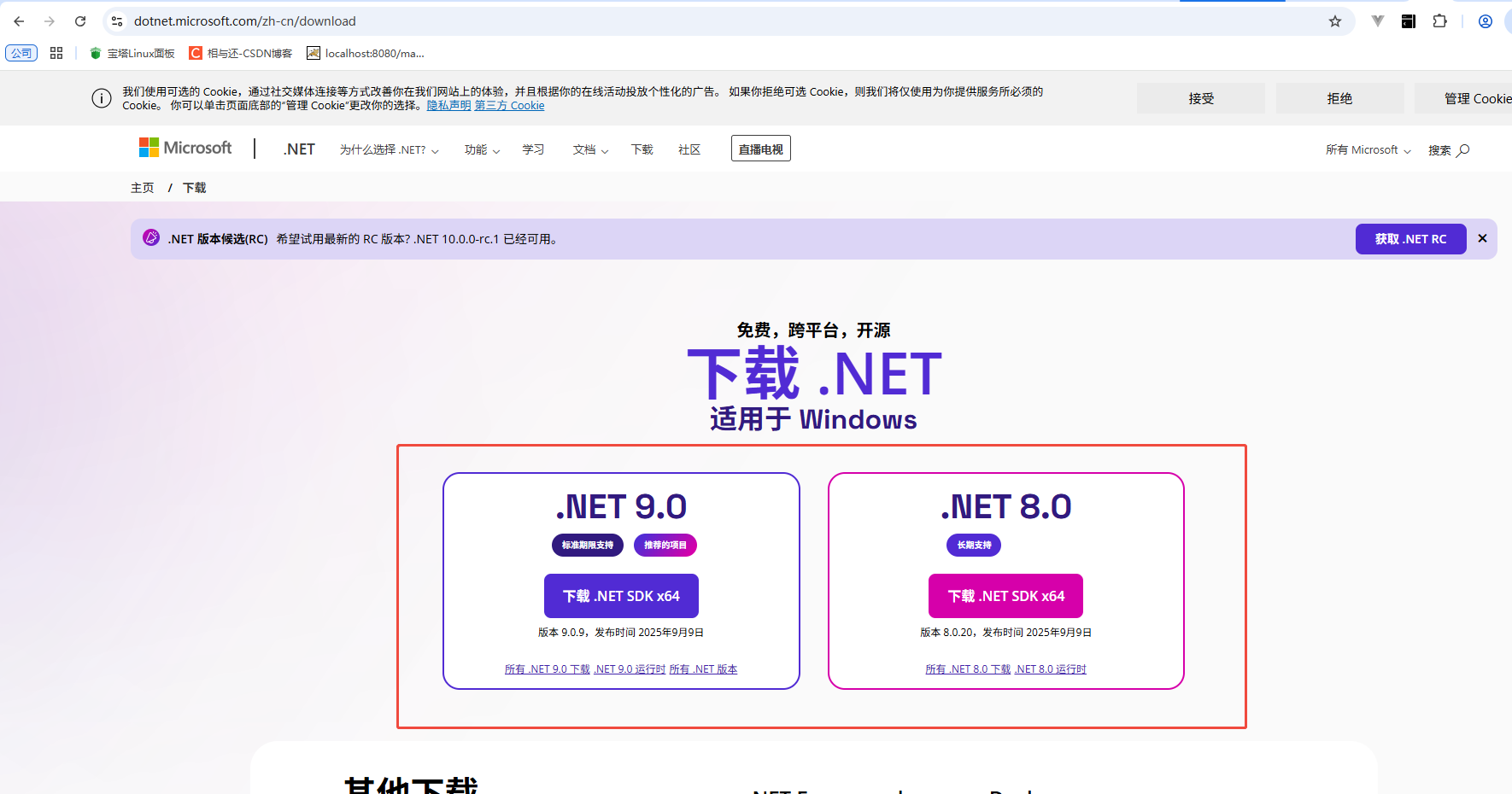Click the 下载 breadcrumb text

(195, 188)
